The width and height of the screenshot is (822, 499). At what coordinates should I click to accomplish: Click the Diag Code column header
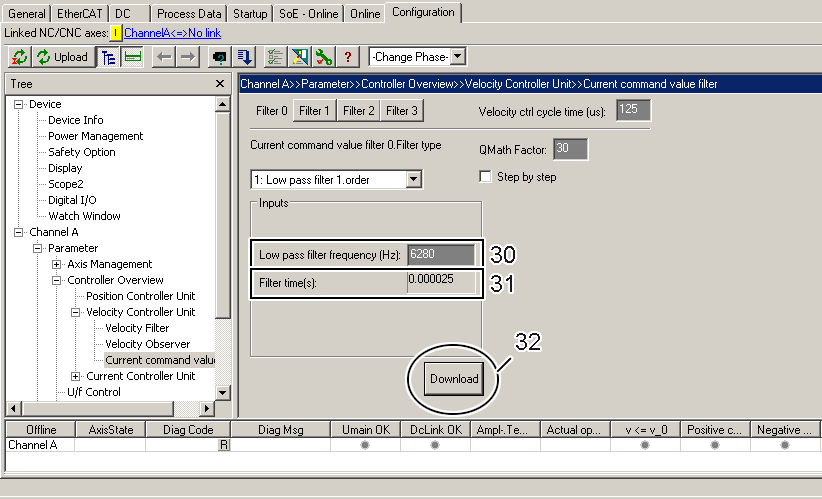pyautogui.click(x=188, y=430)
